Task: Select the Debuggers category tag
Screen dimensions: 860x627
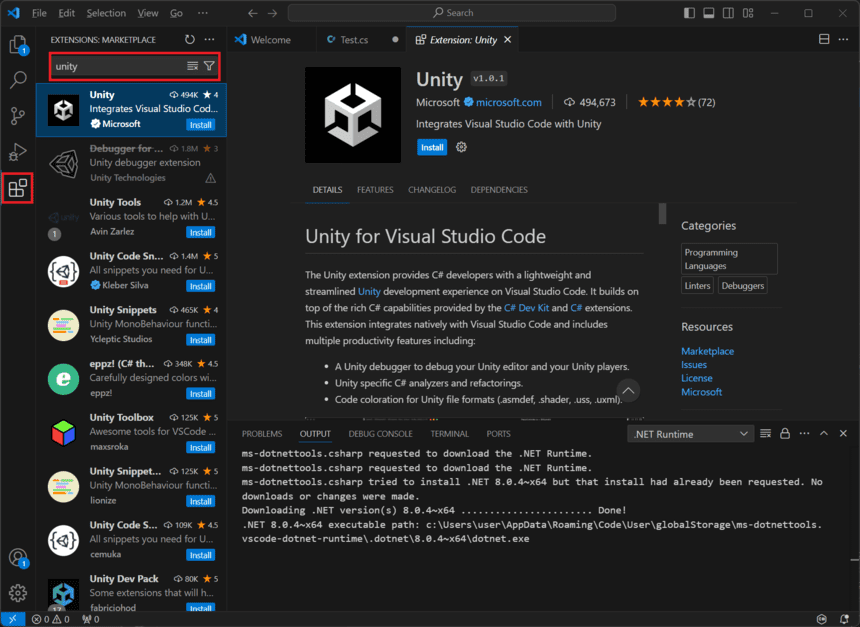Action: pos(743,286)
